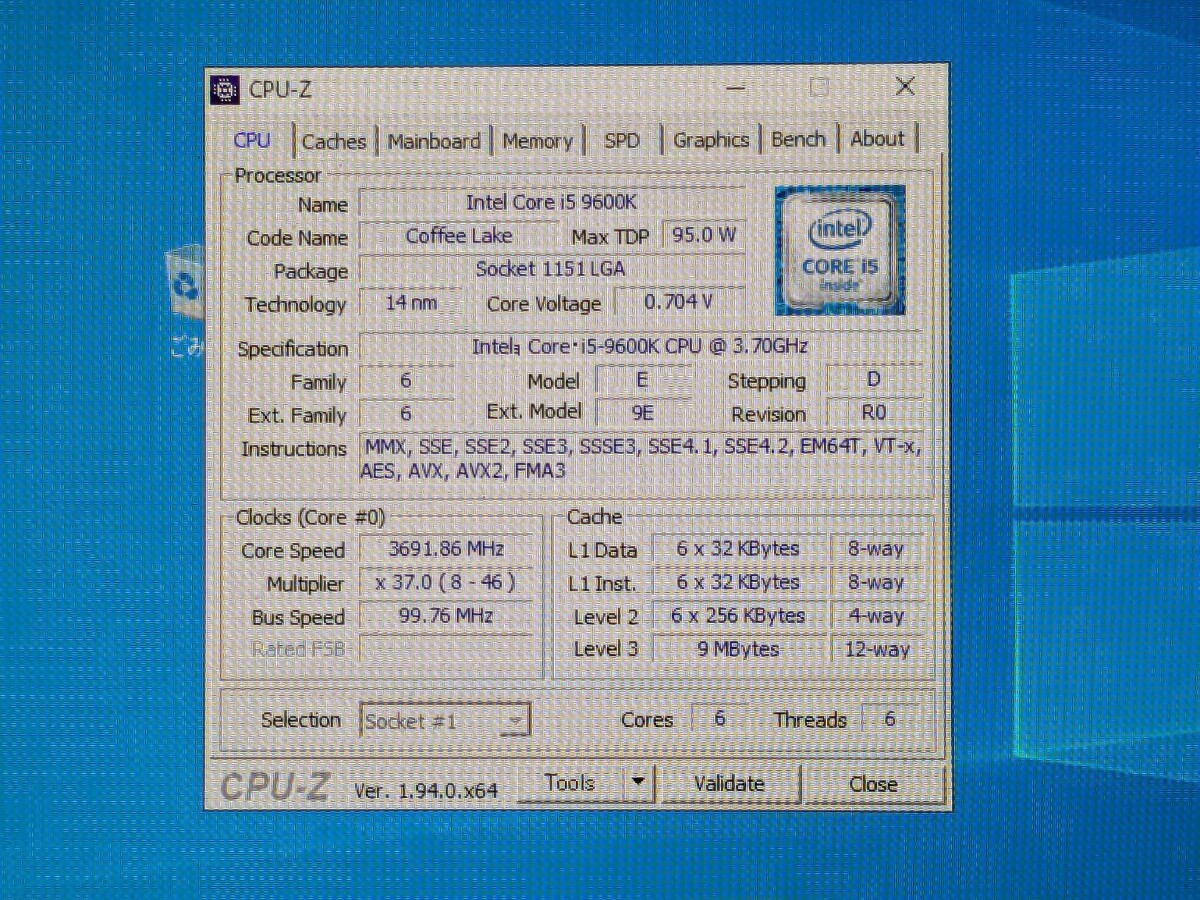The width and height of the screenshot is (1200, 900).
Task: Switch to the Mainboard tab
Action: 434,141
